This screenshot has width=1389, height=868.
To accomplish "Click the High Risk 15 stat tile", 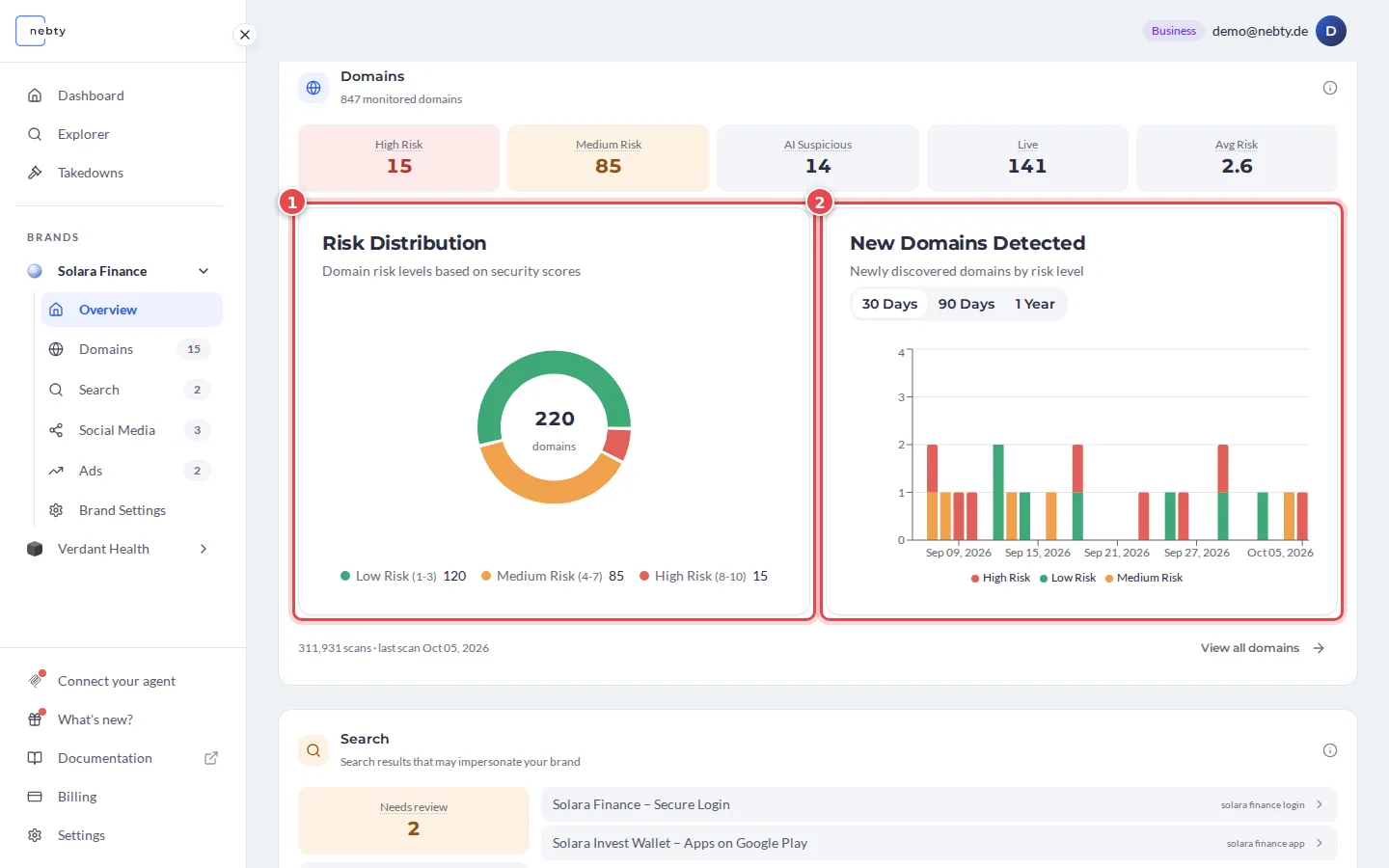I will tap(398, 157).
